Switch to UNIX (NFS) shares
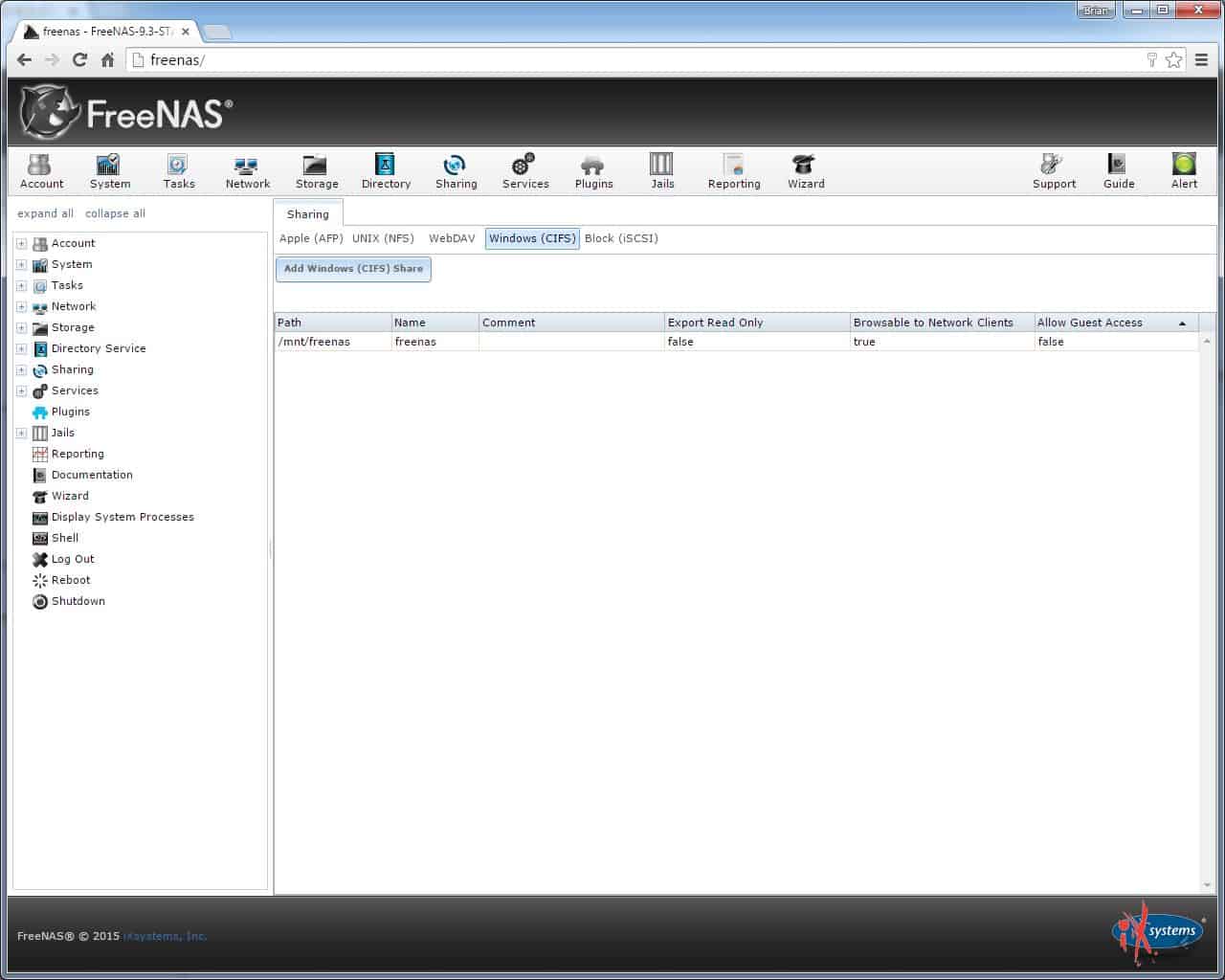This screenshot has width=1225, height=980. point(383,238)
